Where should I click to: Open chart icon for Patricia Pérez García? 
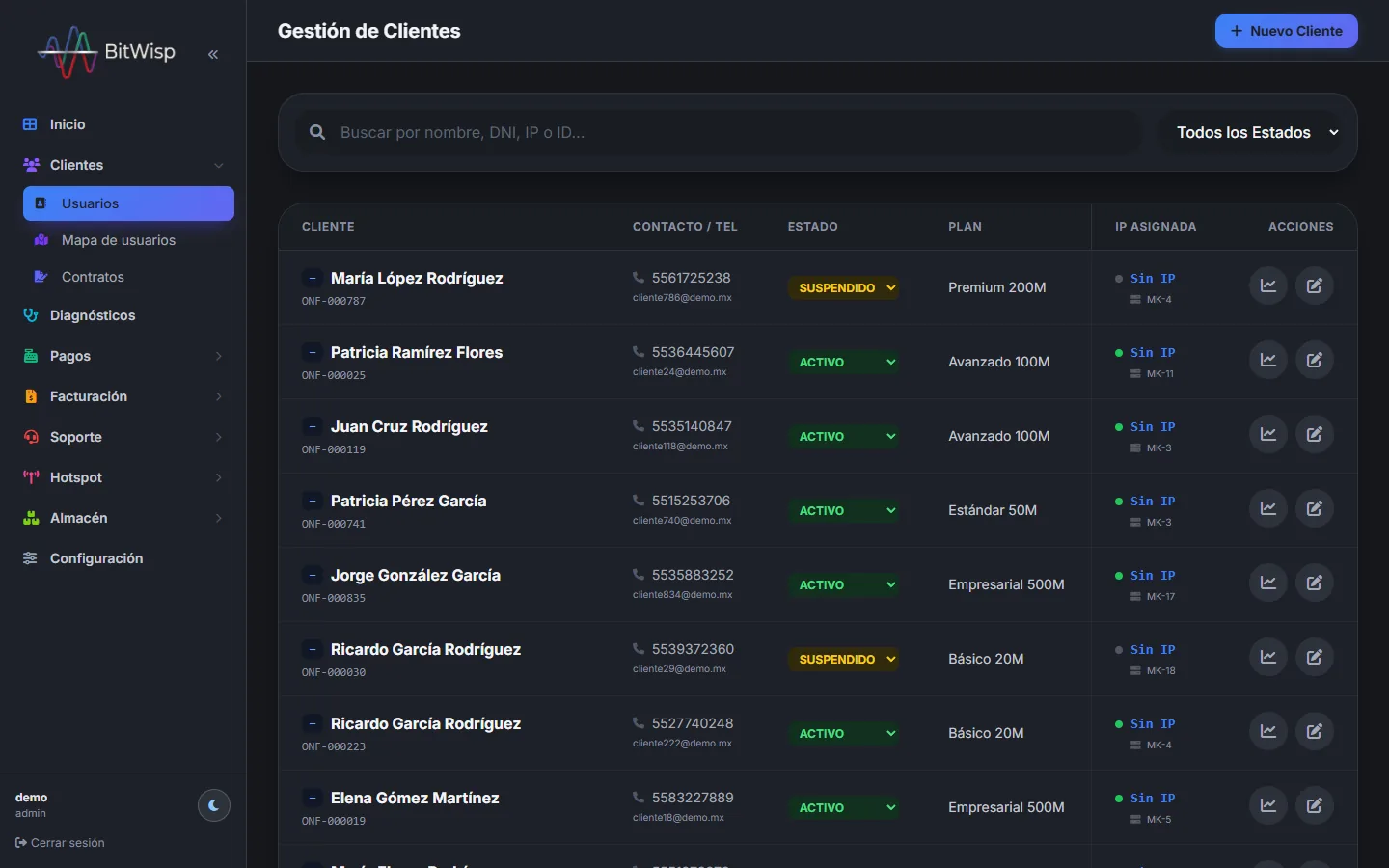[x=1268, y=508]
